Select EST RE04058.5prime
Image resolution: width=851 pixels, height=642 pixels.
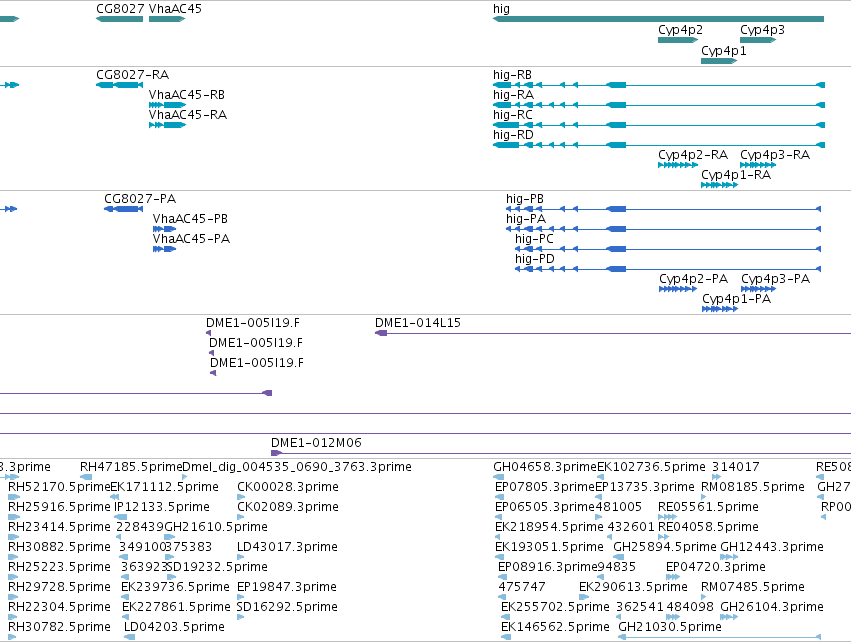[708, 527]
